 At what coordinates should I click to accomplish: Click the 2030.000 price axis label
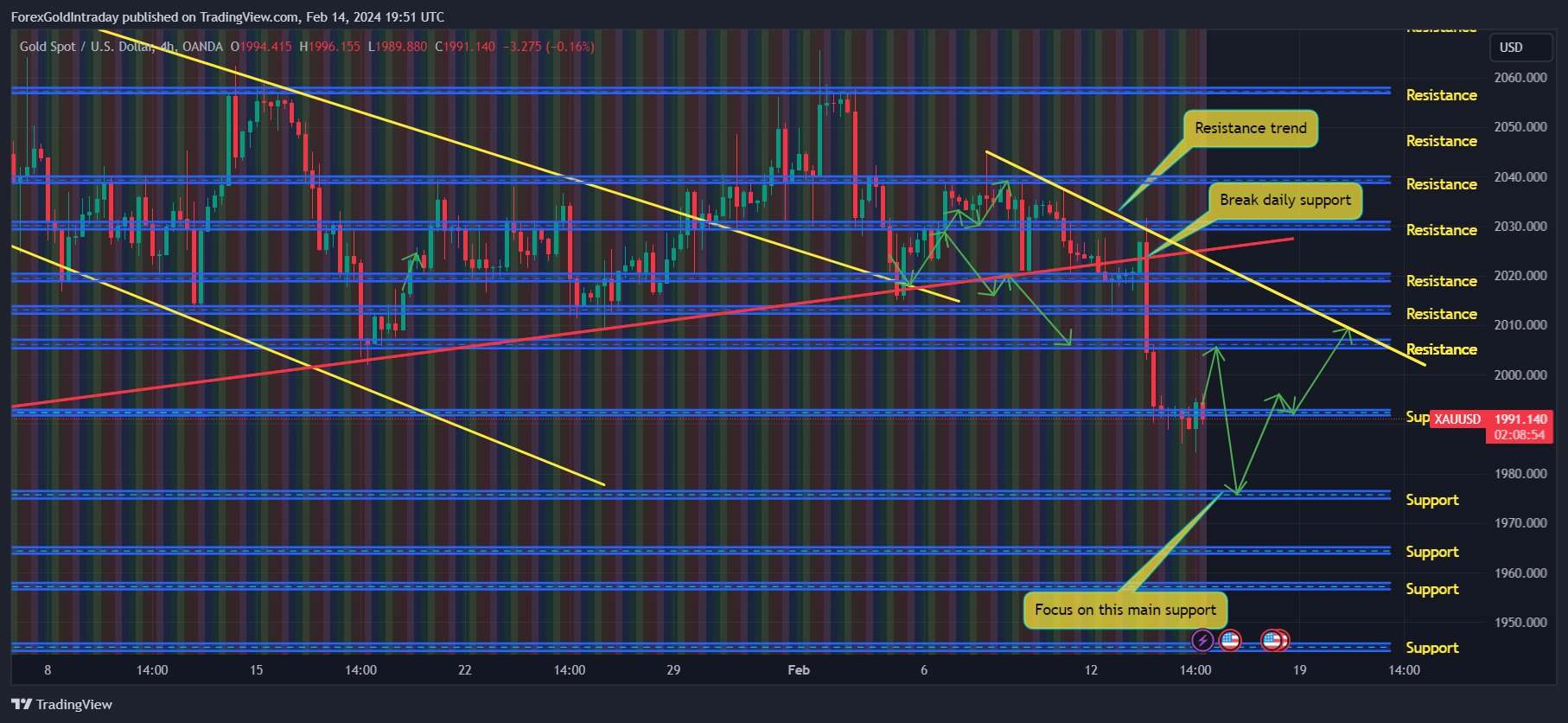1520,226
